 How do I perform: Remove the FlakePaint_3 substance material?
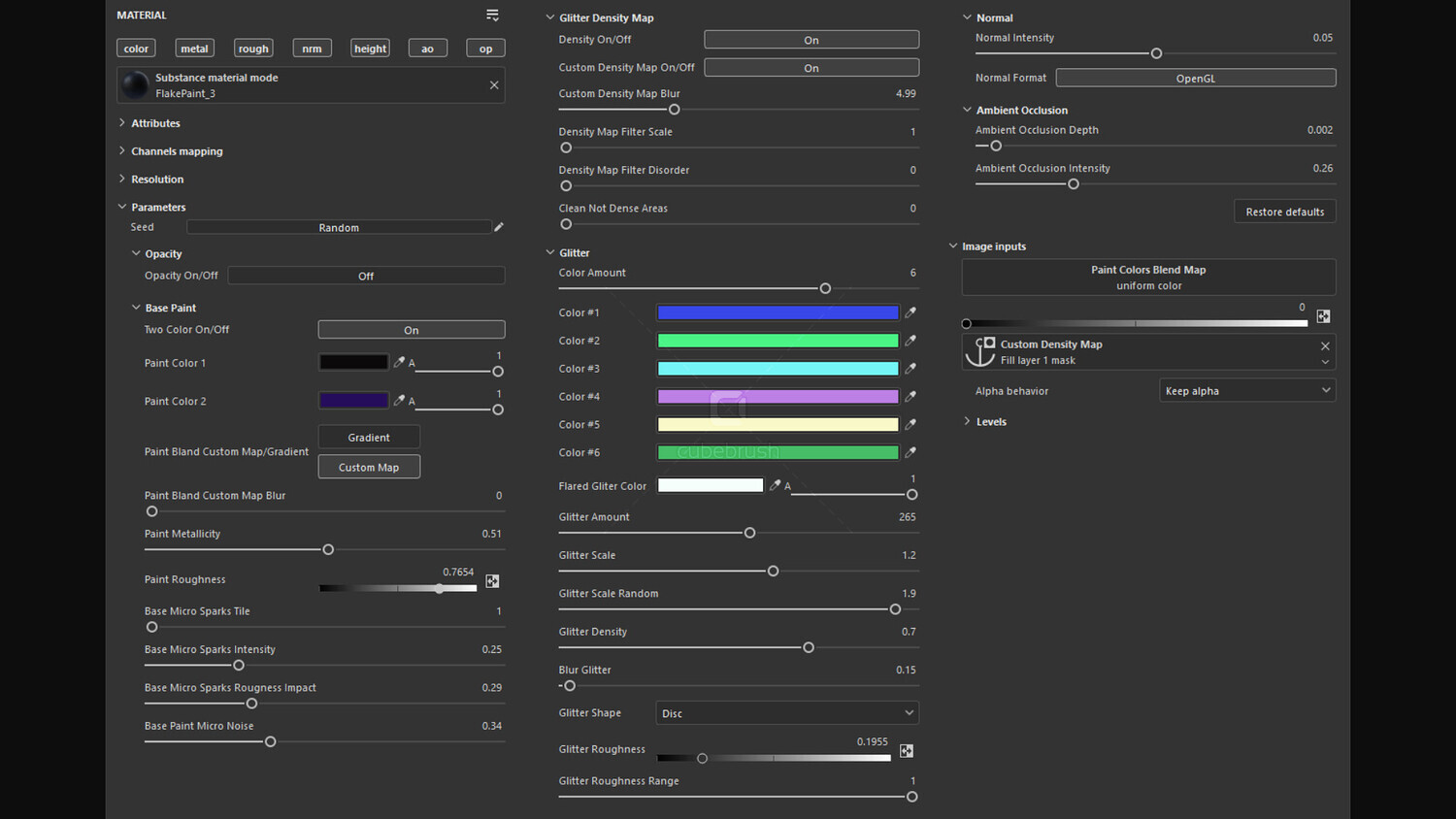tap(494, 85)
